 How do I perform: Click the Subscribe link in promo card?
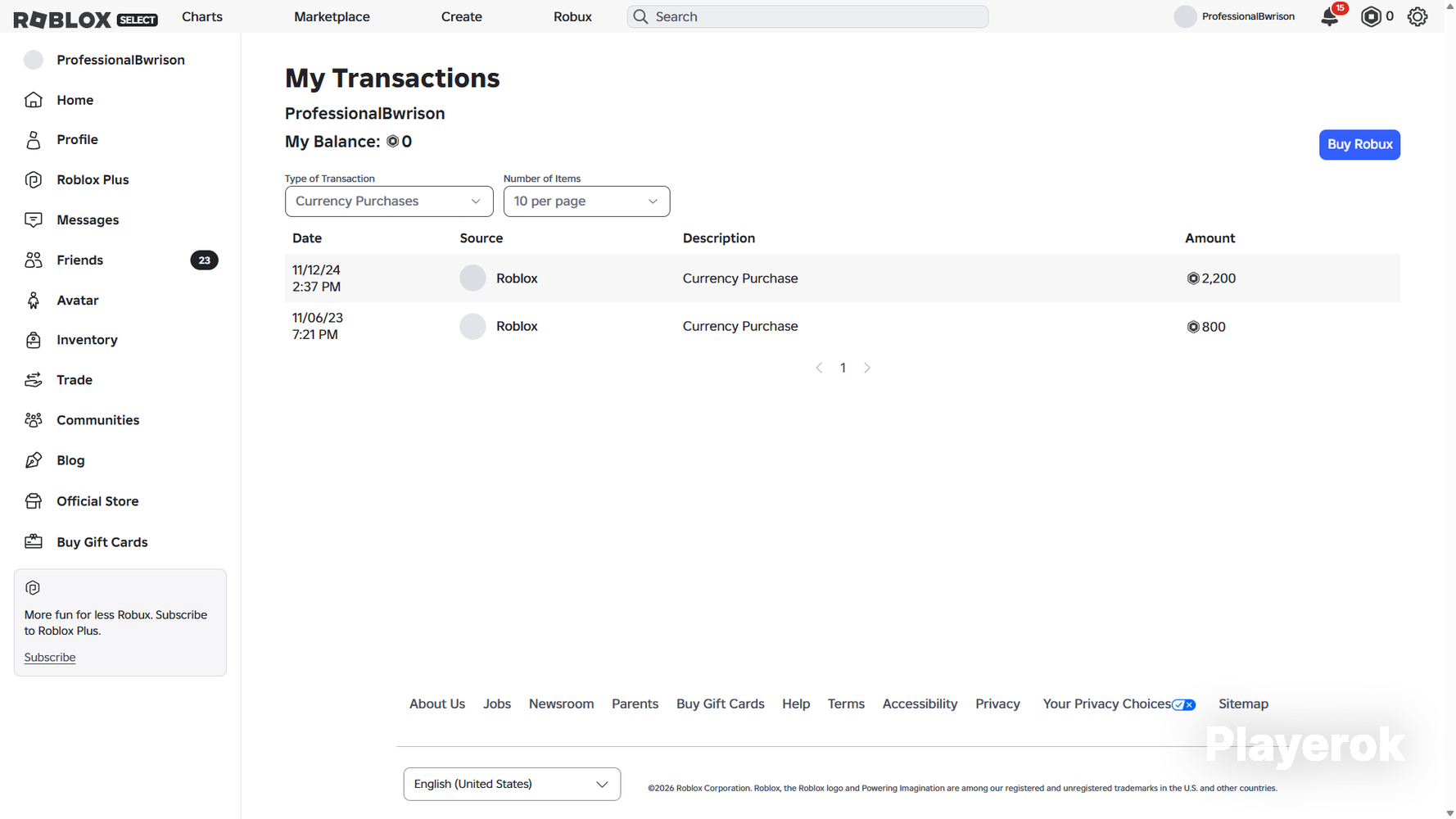[x=50, y=658]
